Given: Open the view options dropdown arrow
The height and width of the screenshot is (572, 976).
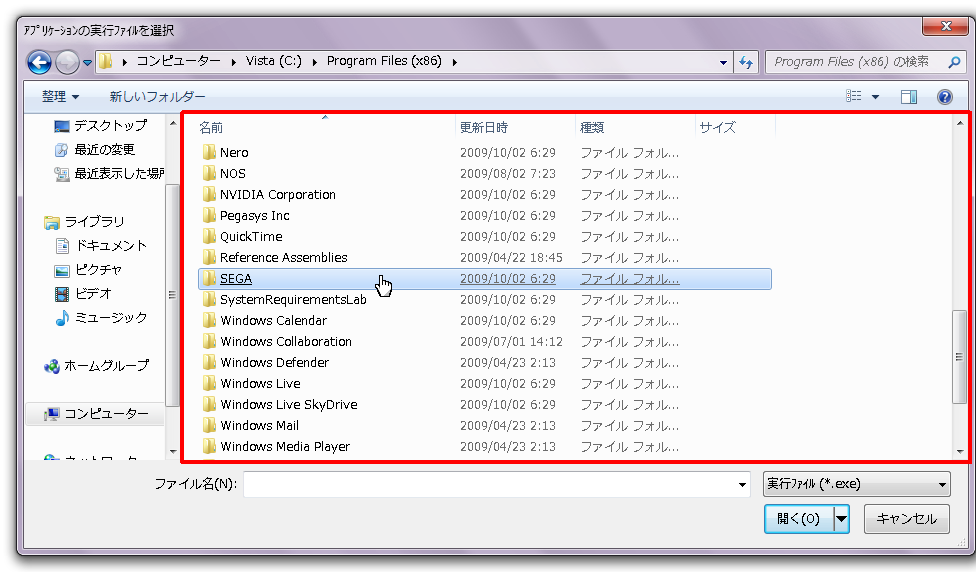Looking at the screenshot, I should click(875, 96).
